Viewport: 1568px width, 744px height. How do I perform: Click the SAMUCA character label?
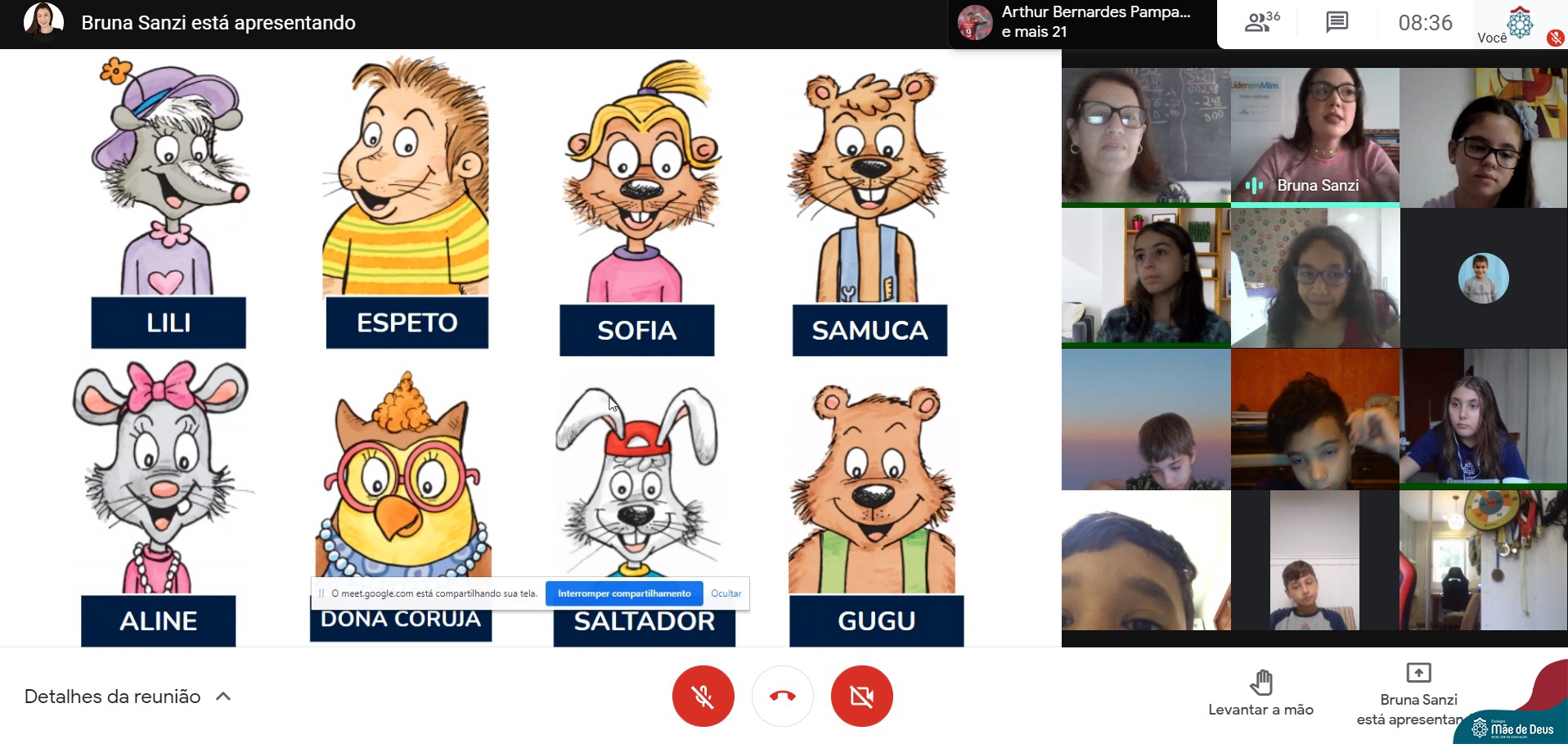869,331
